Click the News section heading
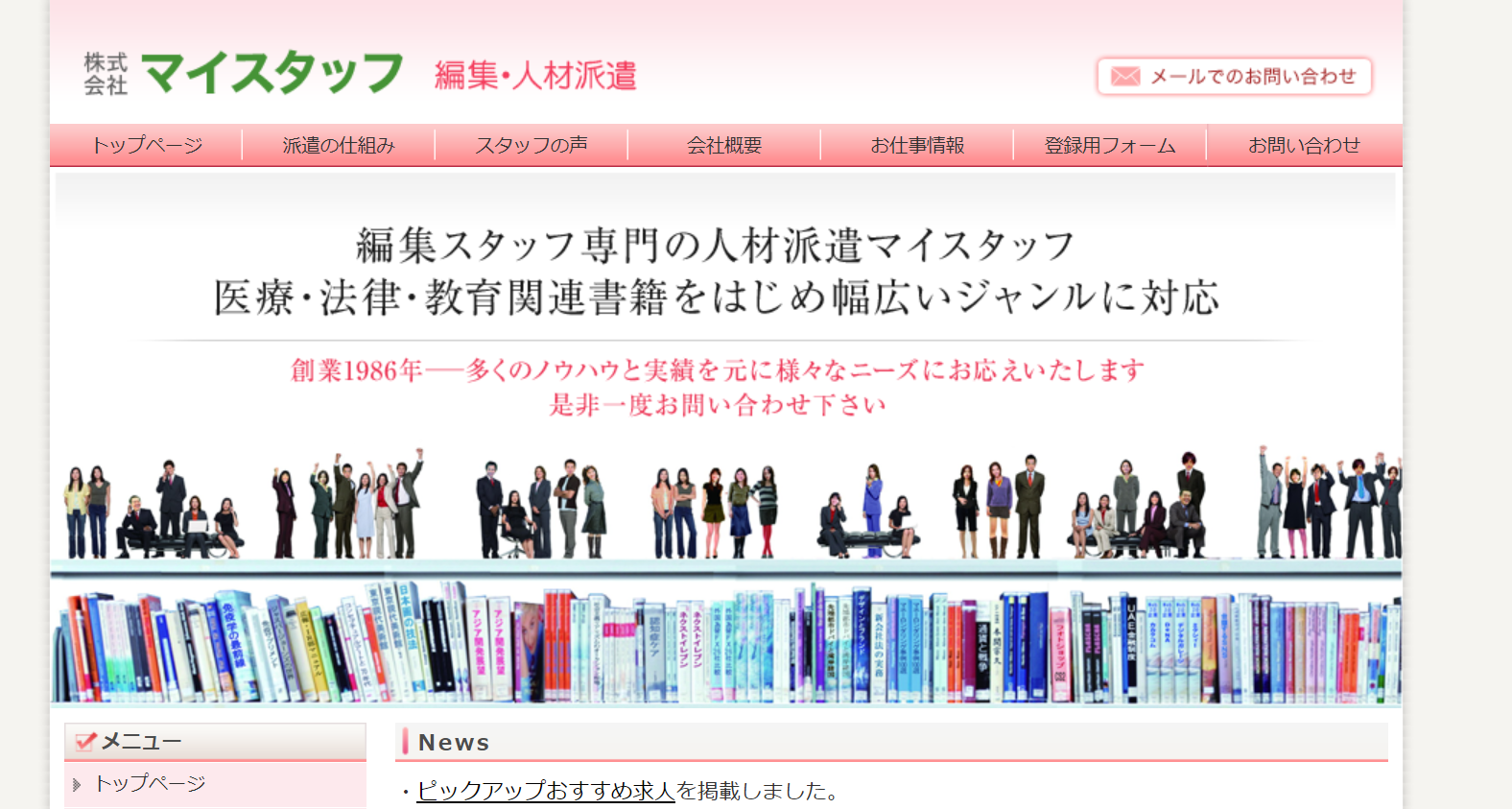 (454, 742)
